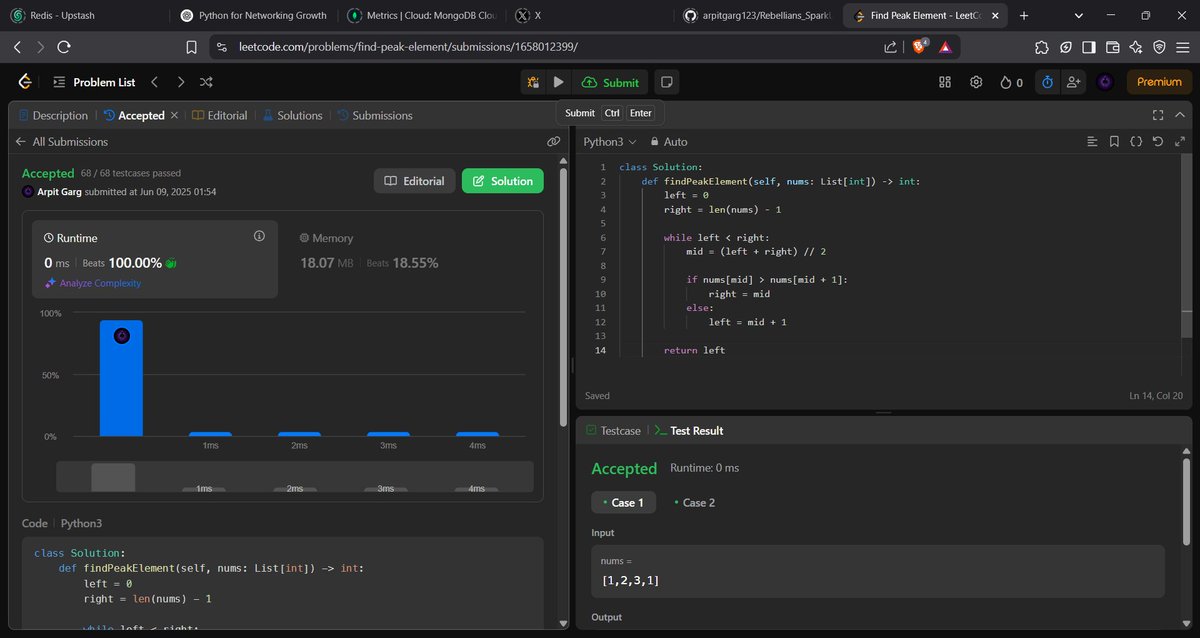Image resolution: width=1200 pixels, height=638 pixels.
Task: Bookmark this page in the address bar
Action: pos(191,47)
